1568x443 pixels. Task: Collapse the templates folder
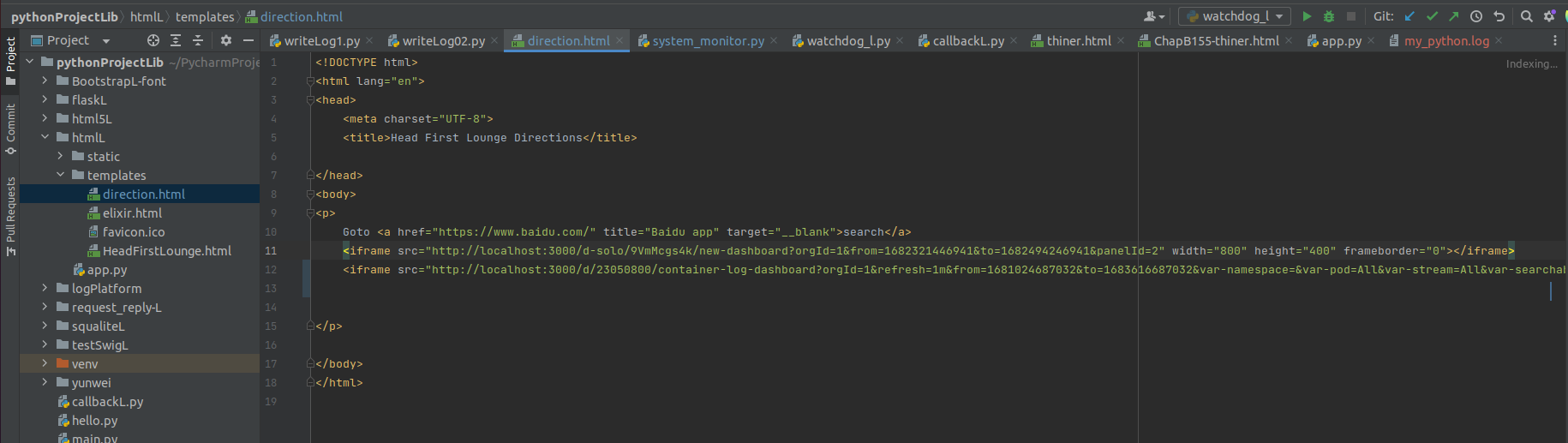[x=60, y=176]
